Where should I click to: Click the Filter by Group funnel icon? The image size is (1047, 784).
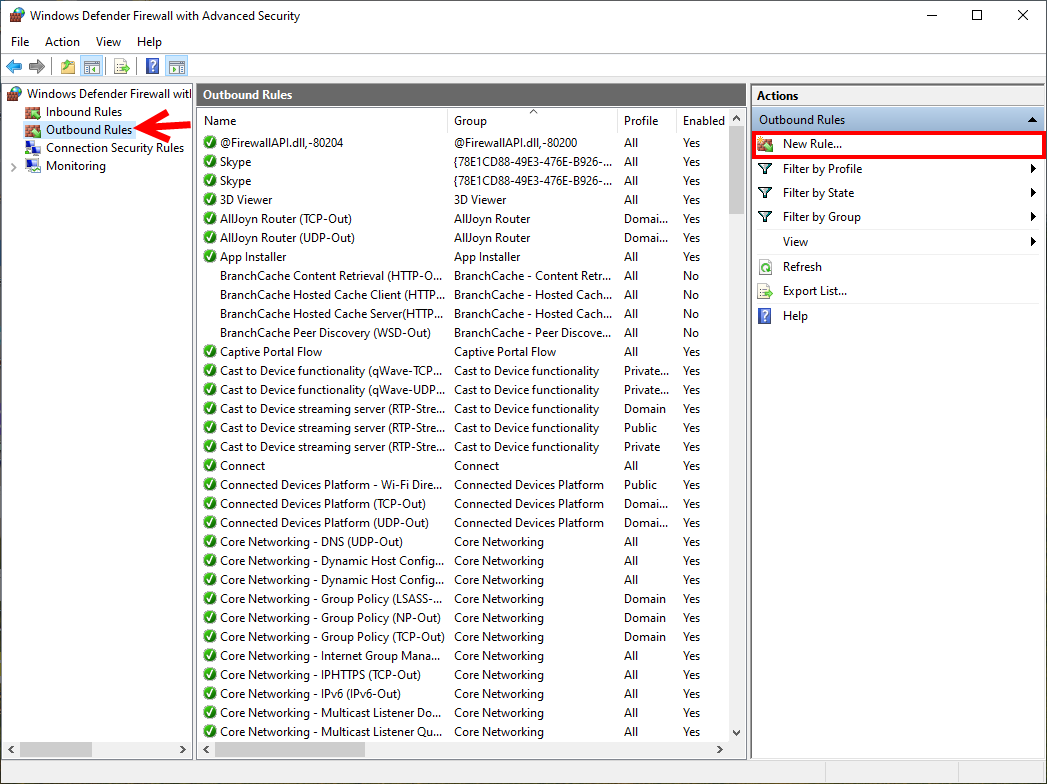point(766,217)
